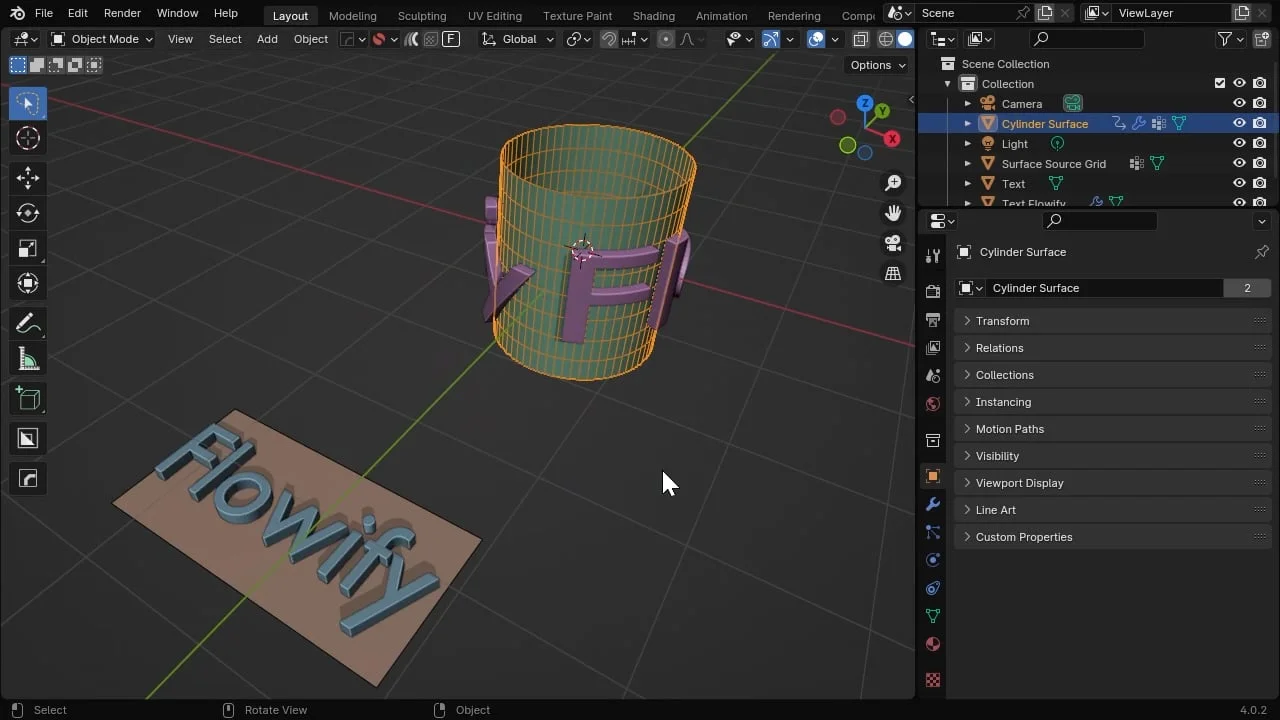Open the Render menu

coord(122,13)
